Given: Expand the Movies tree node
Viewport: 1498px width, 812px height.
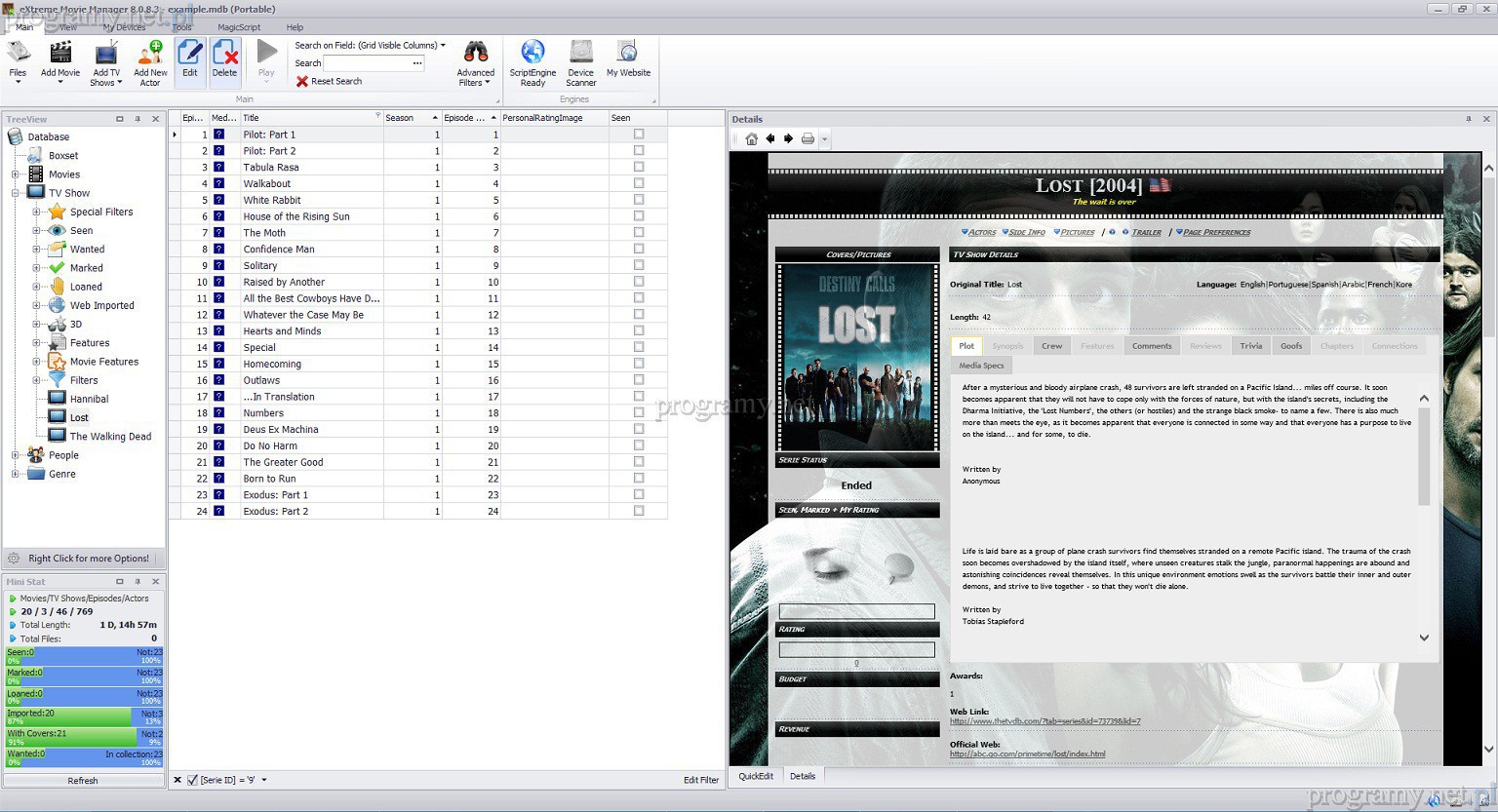Looking at the screenshot, I should coord(15,174).
